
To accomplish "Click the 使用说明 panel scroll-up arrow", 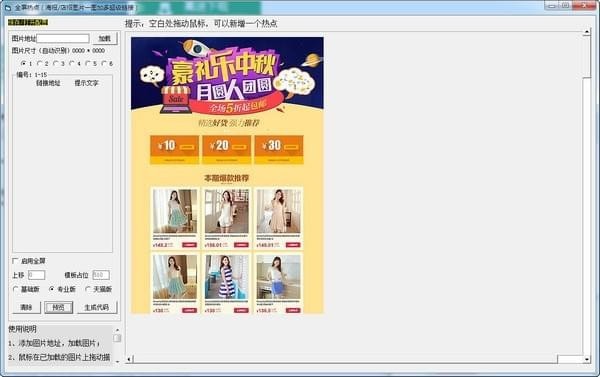I will coord(117,330).
